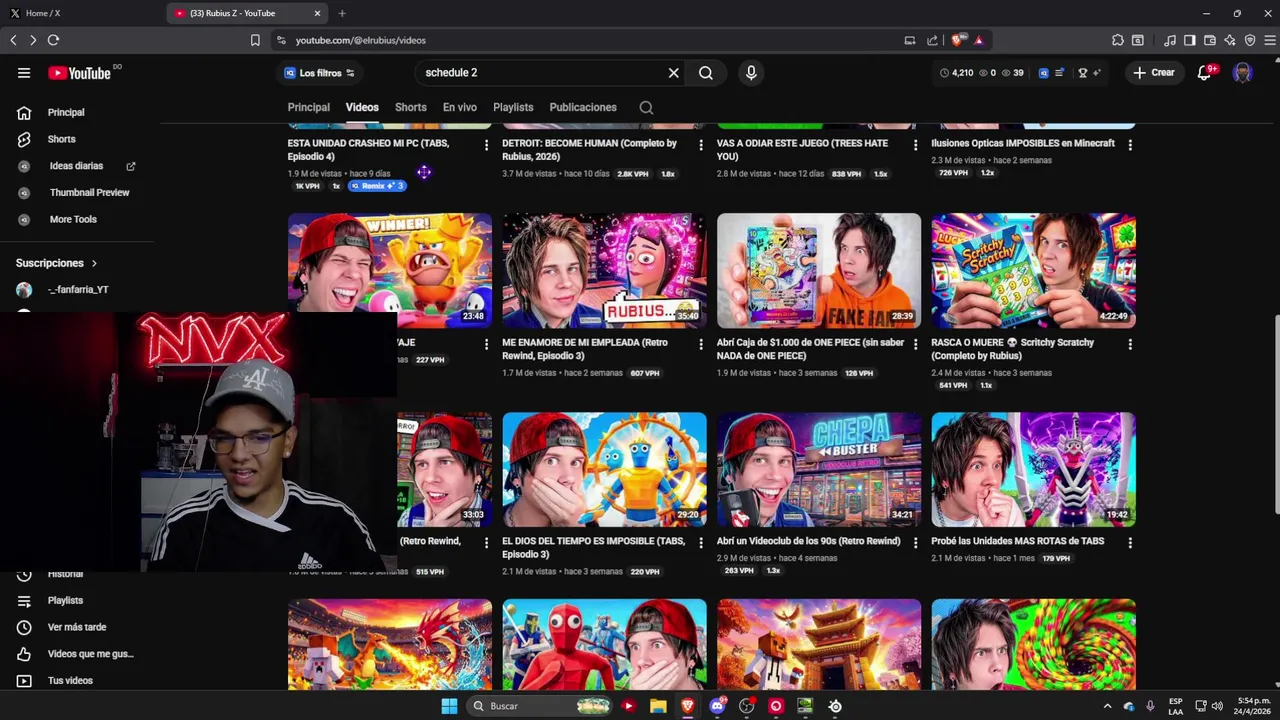Open options menu for DETROIT: BECOME HUMAN video

tap(701, 145)
